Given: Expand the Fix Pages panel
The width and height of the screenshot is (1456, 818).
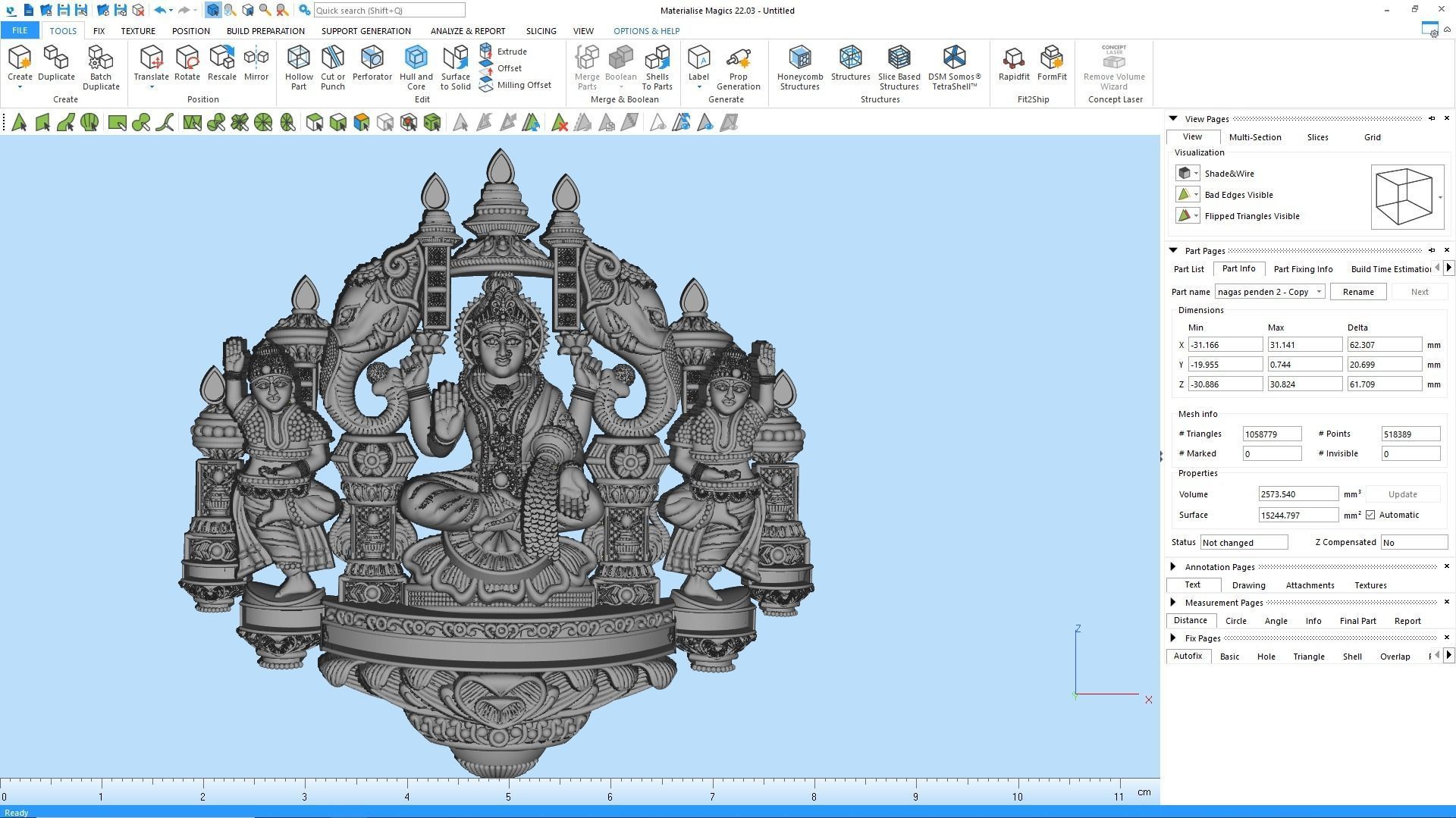Looking at the screenshot, I should 1173,638.
